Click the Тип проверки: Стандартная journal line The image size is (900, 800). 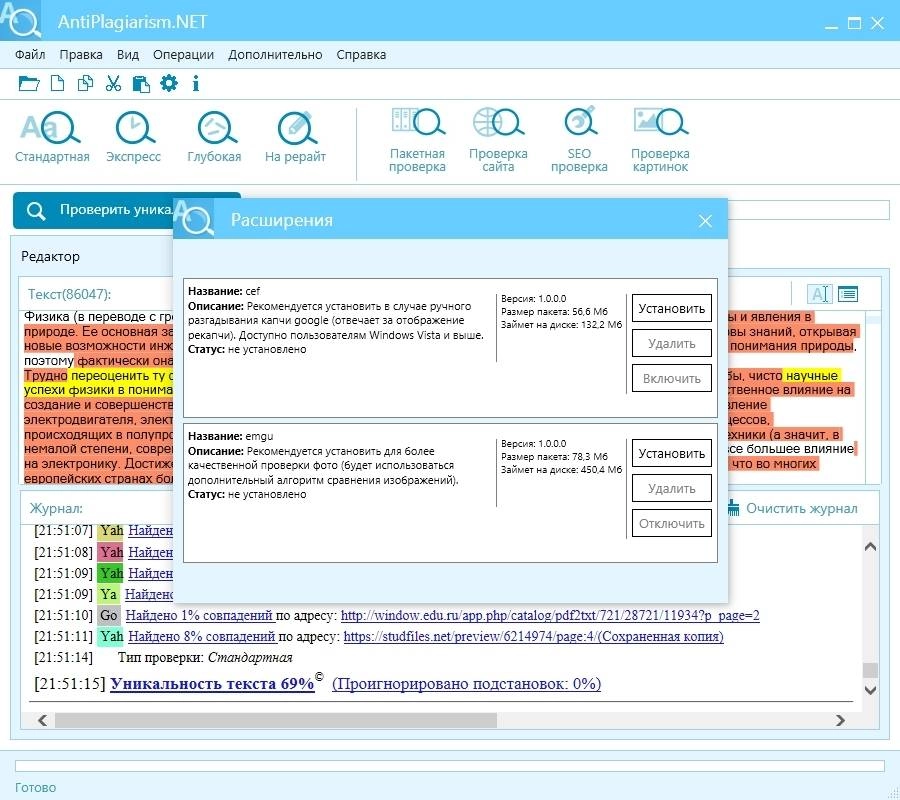pos(205,658)
